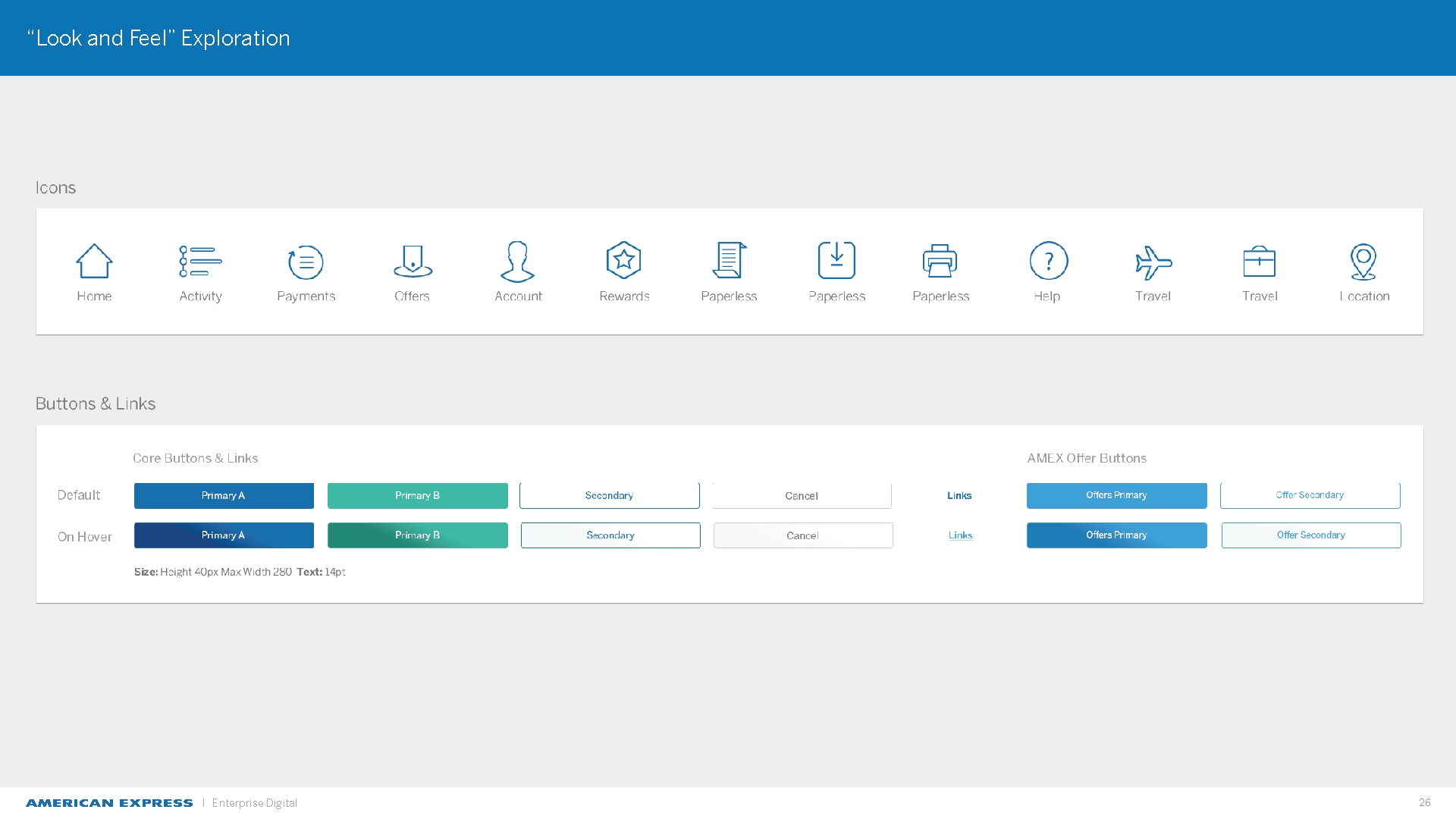1456x819 pixels.
Task: Click the Paperless download arrow icon
Action: [x=836, y=260]
